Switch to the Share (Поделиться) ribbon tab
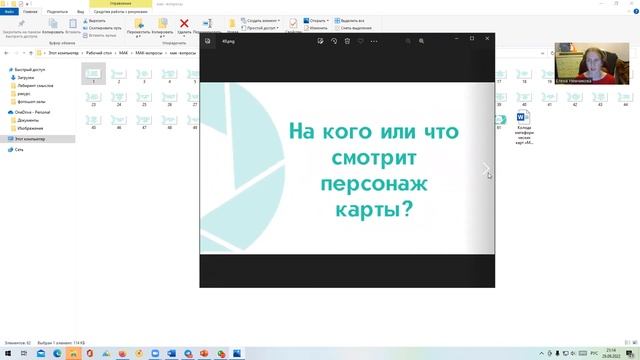The width and height of the screenshot is (640, 360). [x=57, y=12]
